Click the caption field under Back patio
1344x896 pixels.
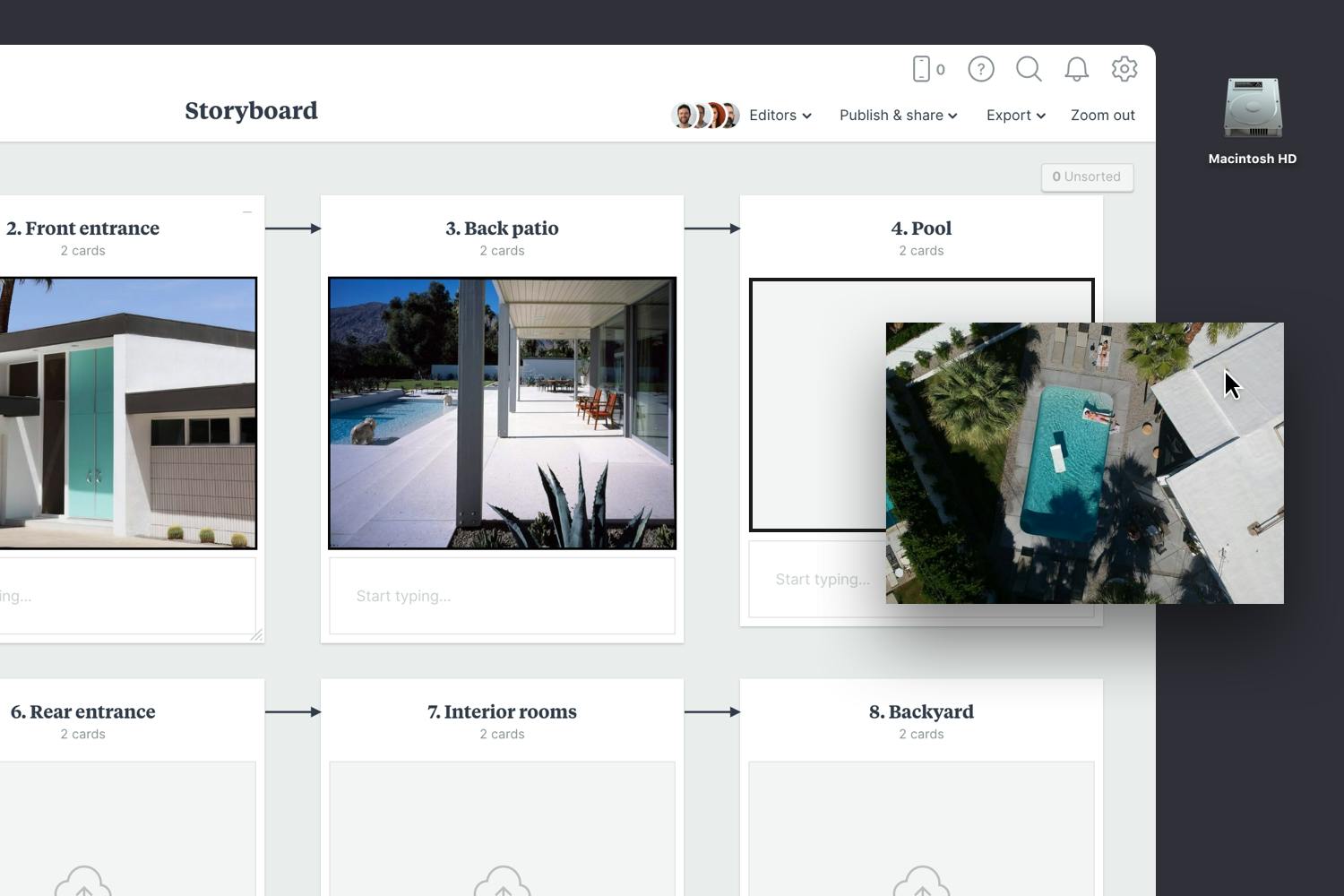502,596
